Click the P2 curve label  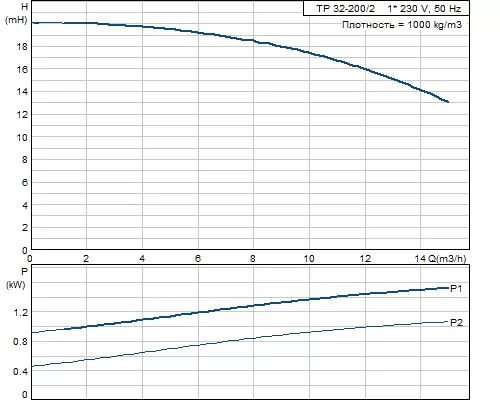(456, 323)
